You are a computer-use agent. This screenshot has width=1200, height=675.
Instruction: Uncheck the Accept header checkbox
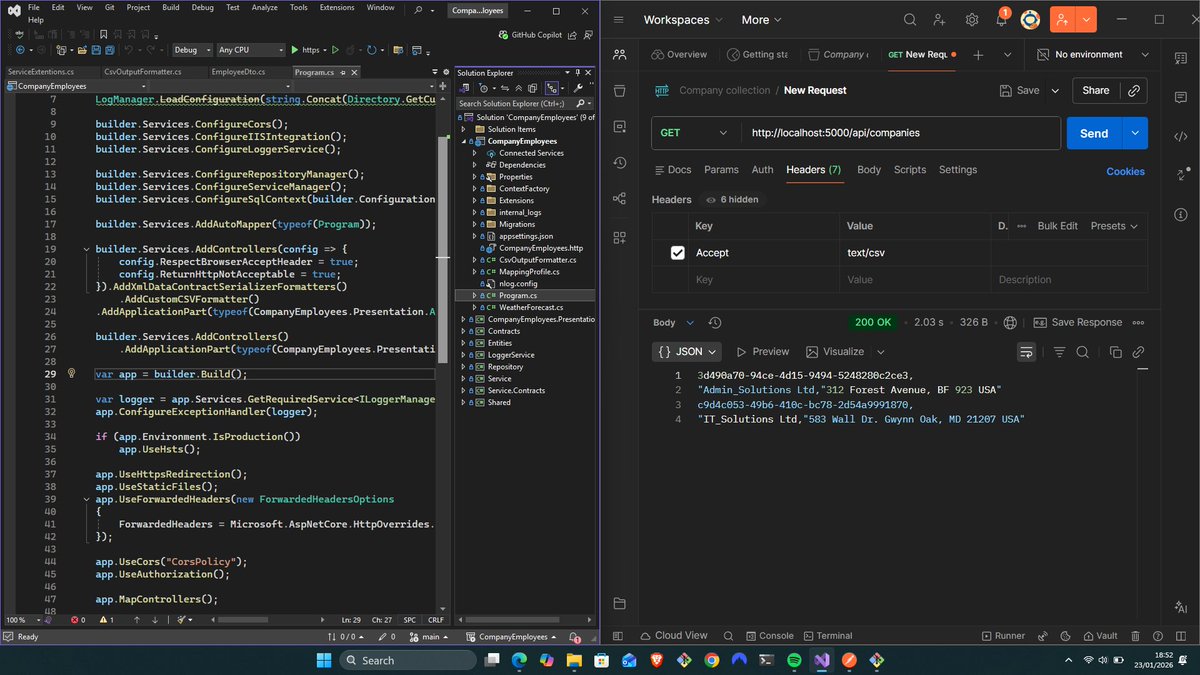(677, 253)
